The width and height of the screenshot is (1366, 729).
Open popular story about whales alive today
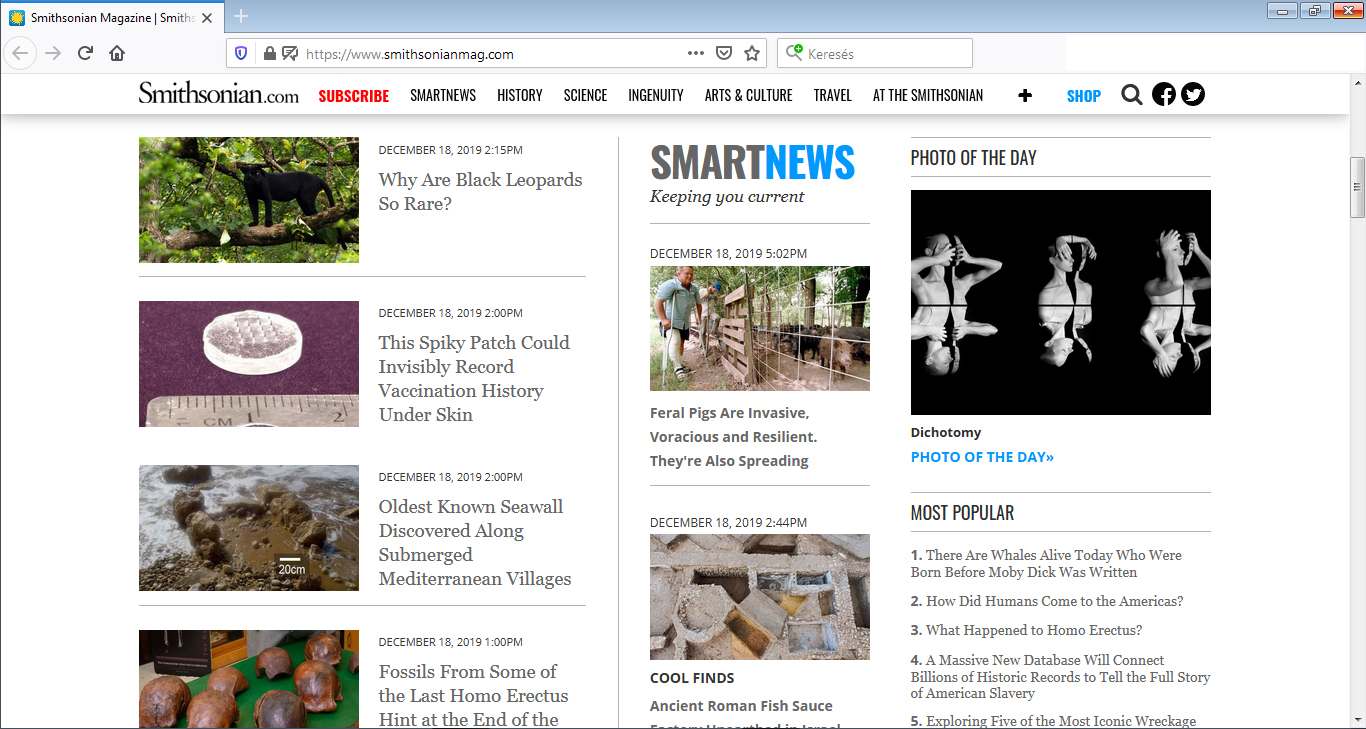[1046, 564]
